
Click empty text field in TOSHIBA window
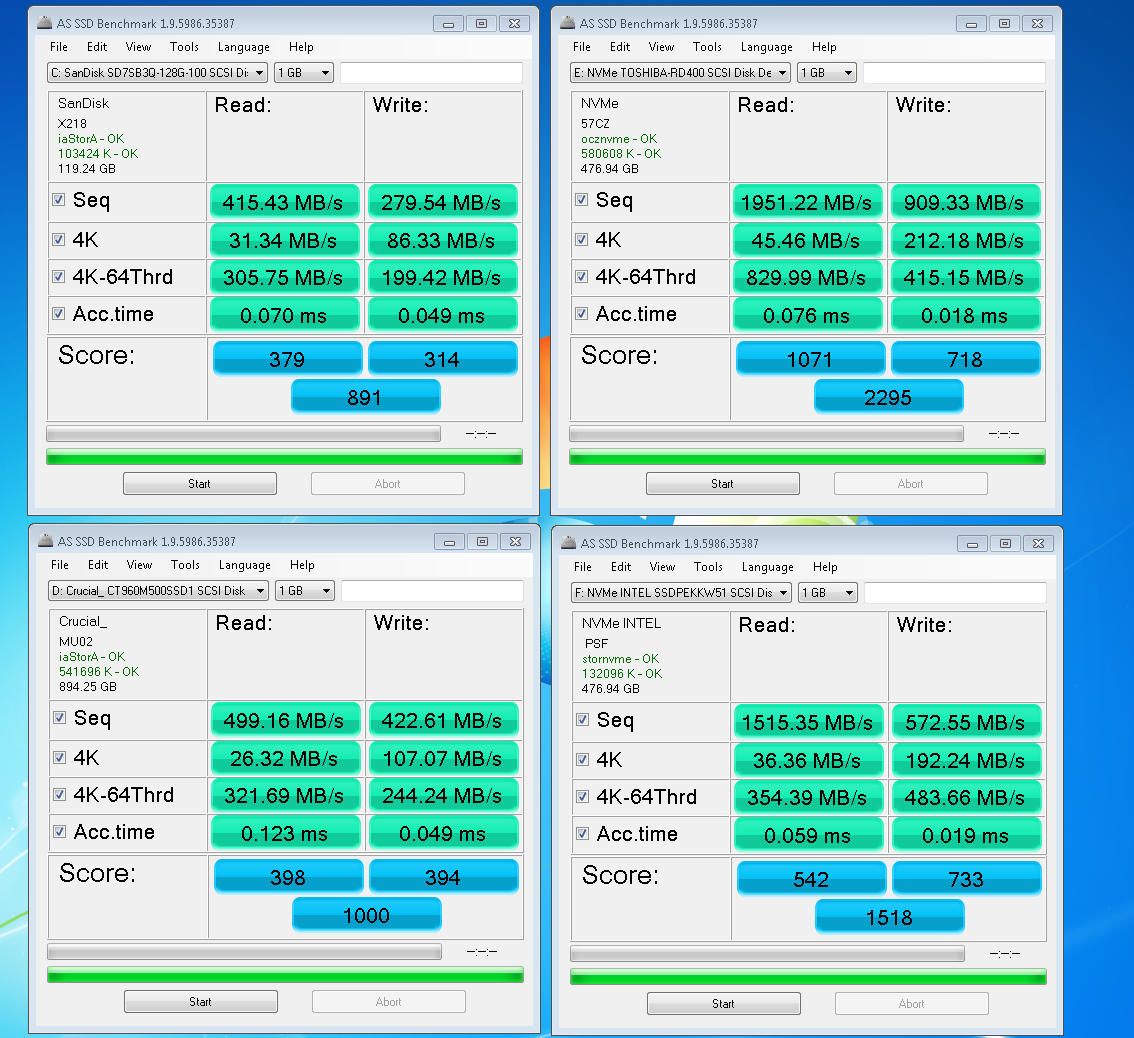[955, 72]
